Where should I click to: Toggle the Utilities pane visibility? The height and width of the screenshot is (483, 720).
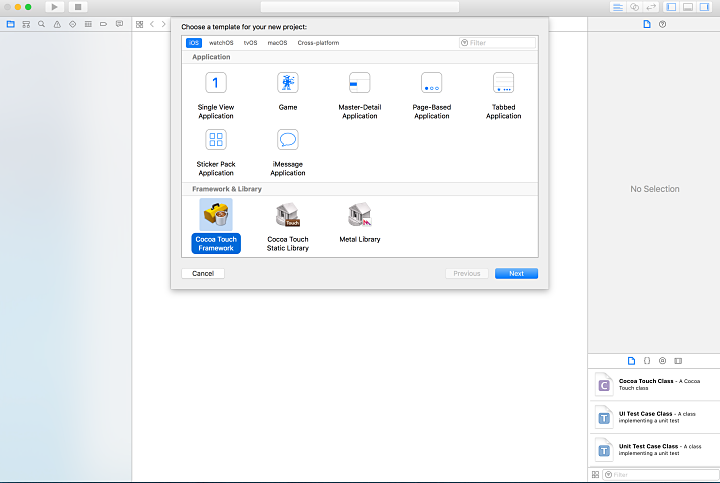point(704,7)
